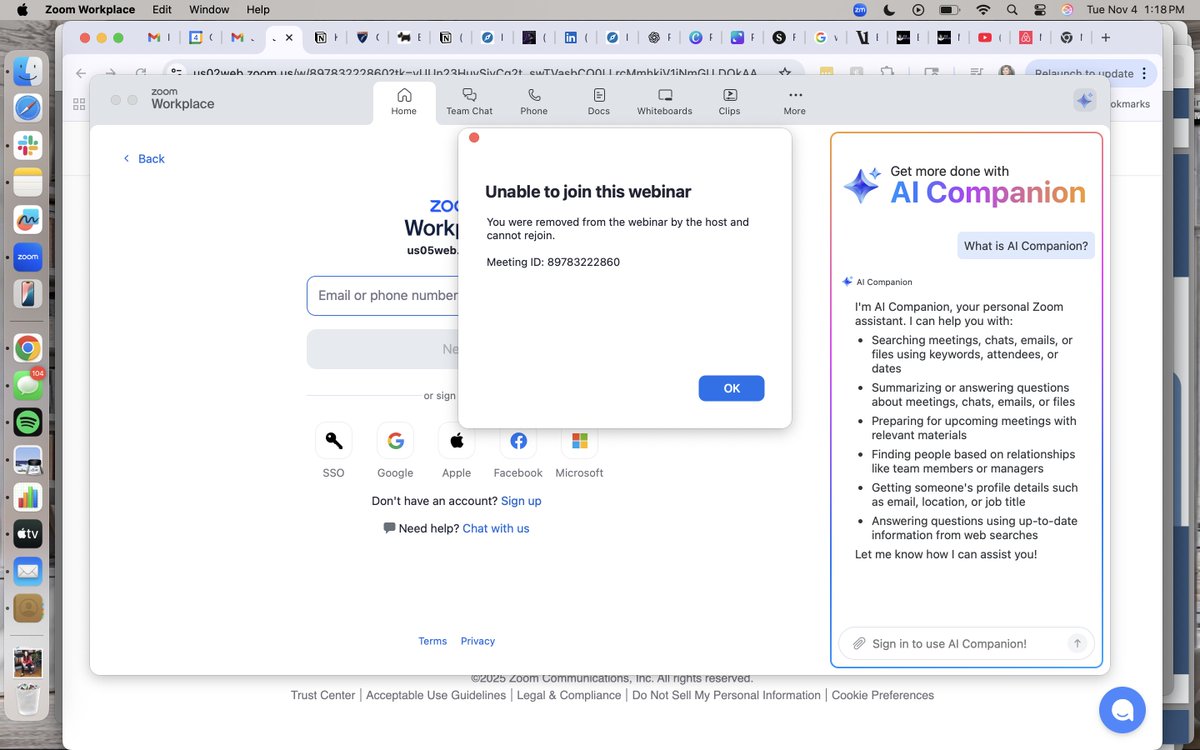Close the active Chrome tab
Image resolution: width=1200 pixels, height=750 pixels.
[289, 37]
